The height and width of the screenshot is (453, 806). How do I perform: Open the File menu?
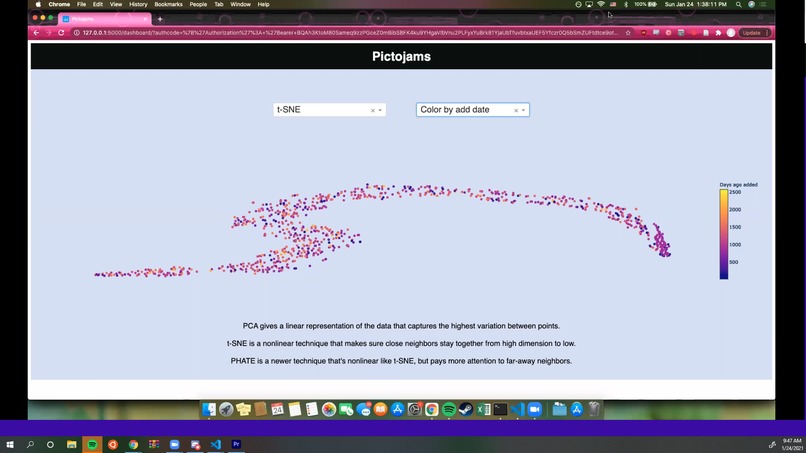click(81, 4)
